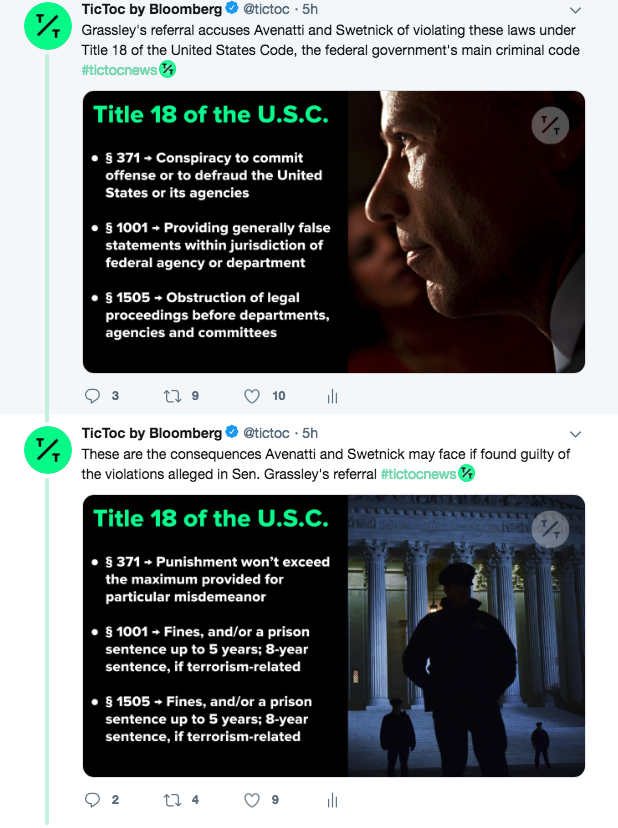This screenshot has width=618, height=828.
Task: Open the first tweet's 5h timestamp
Action: click(310, 11)
